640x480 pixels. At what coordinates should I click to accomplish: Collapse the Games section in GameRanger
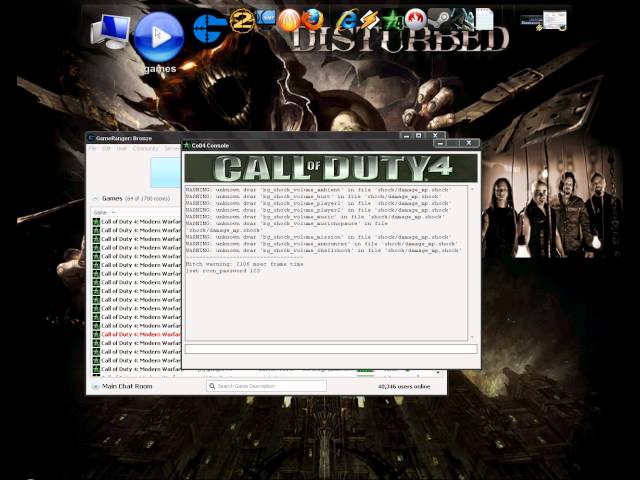95,199
